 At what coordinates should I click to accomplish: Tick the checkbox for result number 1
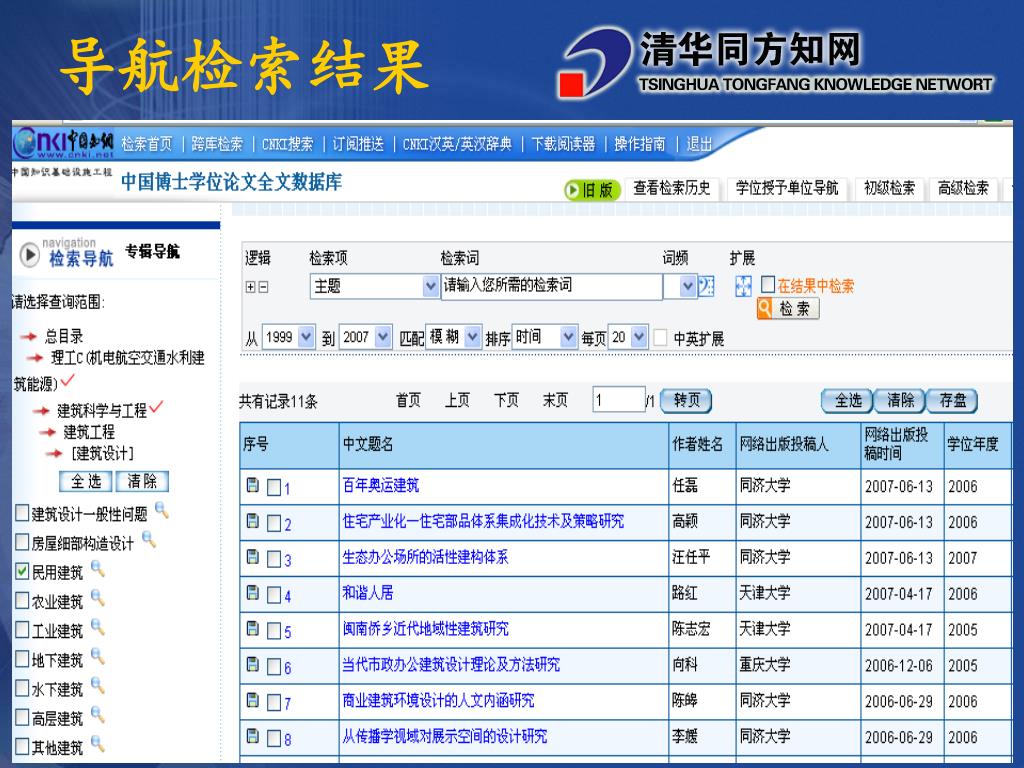point(274,487)
